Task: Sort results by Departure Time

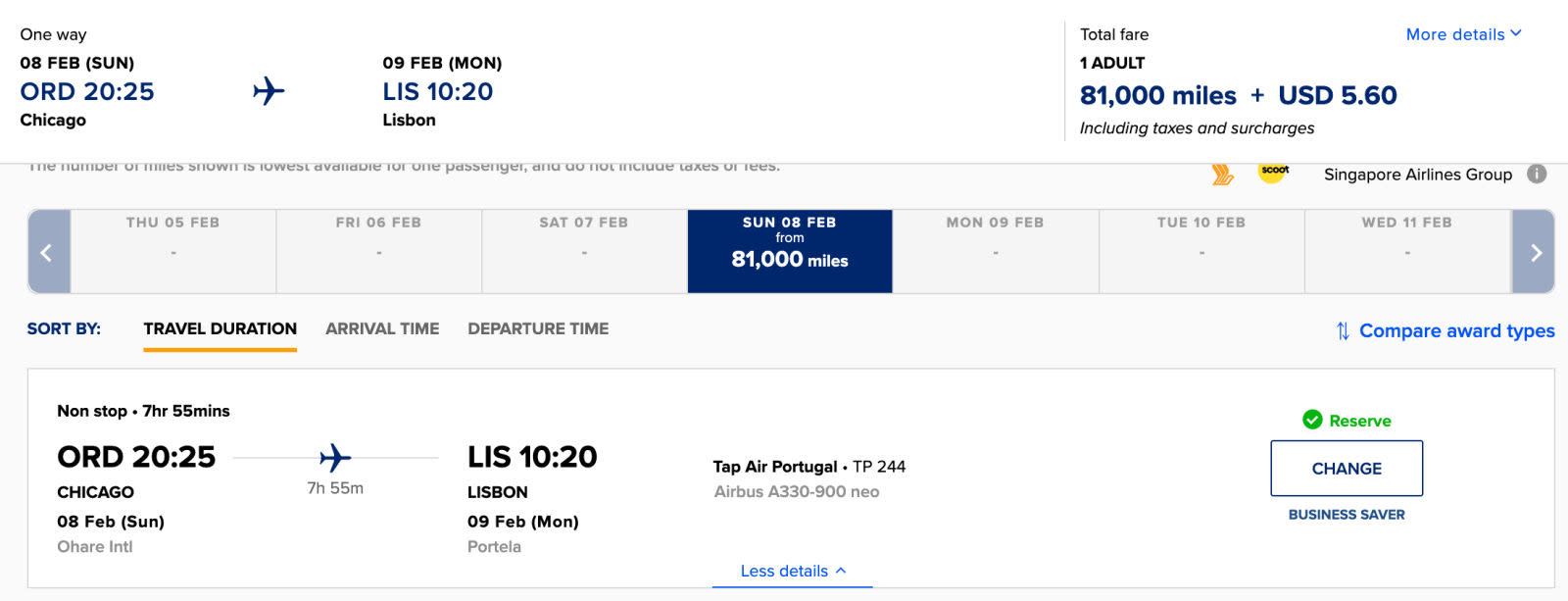Action: [538, 329]
